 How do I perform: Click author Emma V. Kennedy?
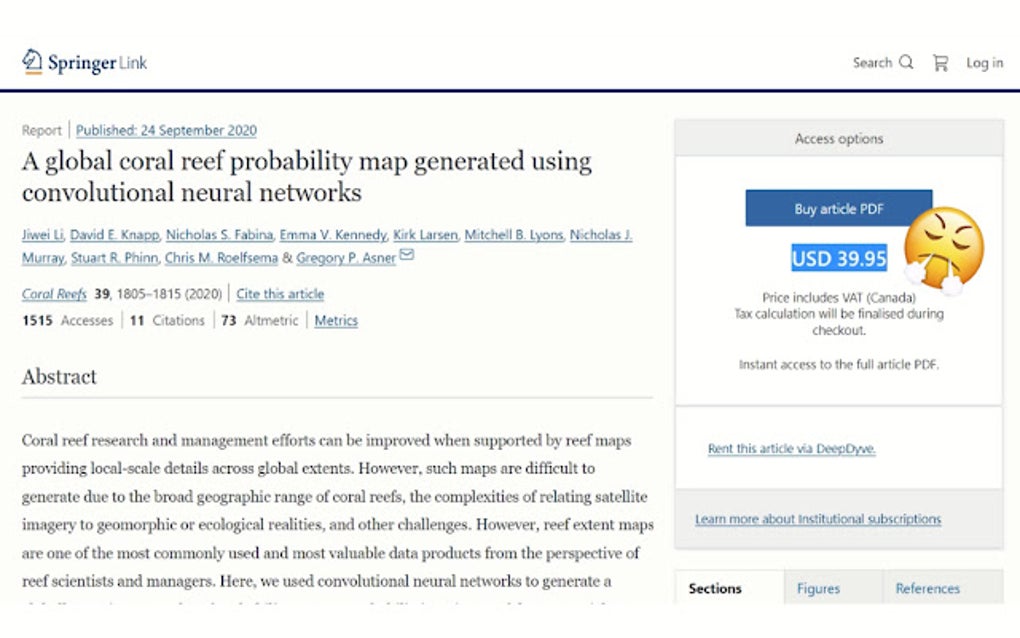(x=333, y=235)
